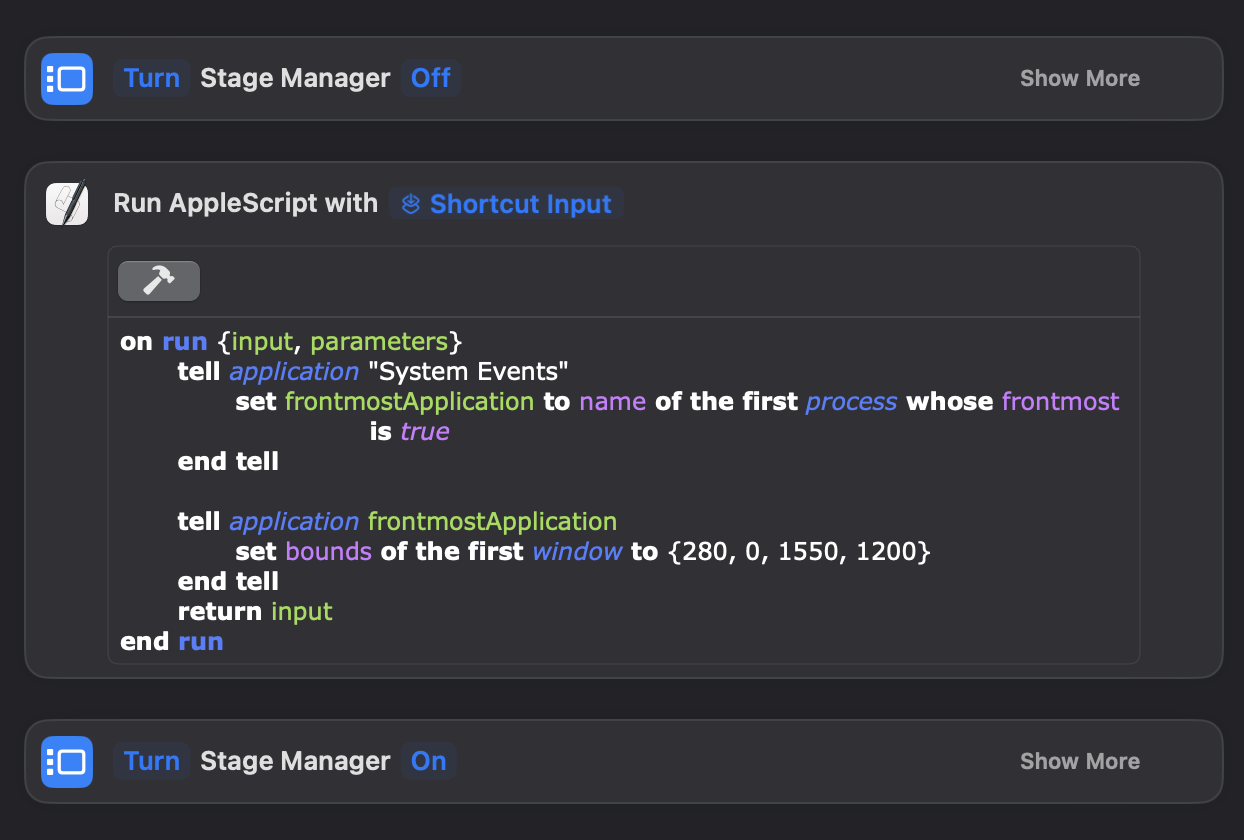
Task: Click the "System Events" string in the script
Action: tap(468, 372)
